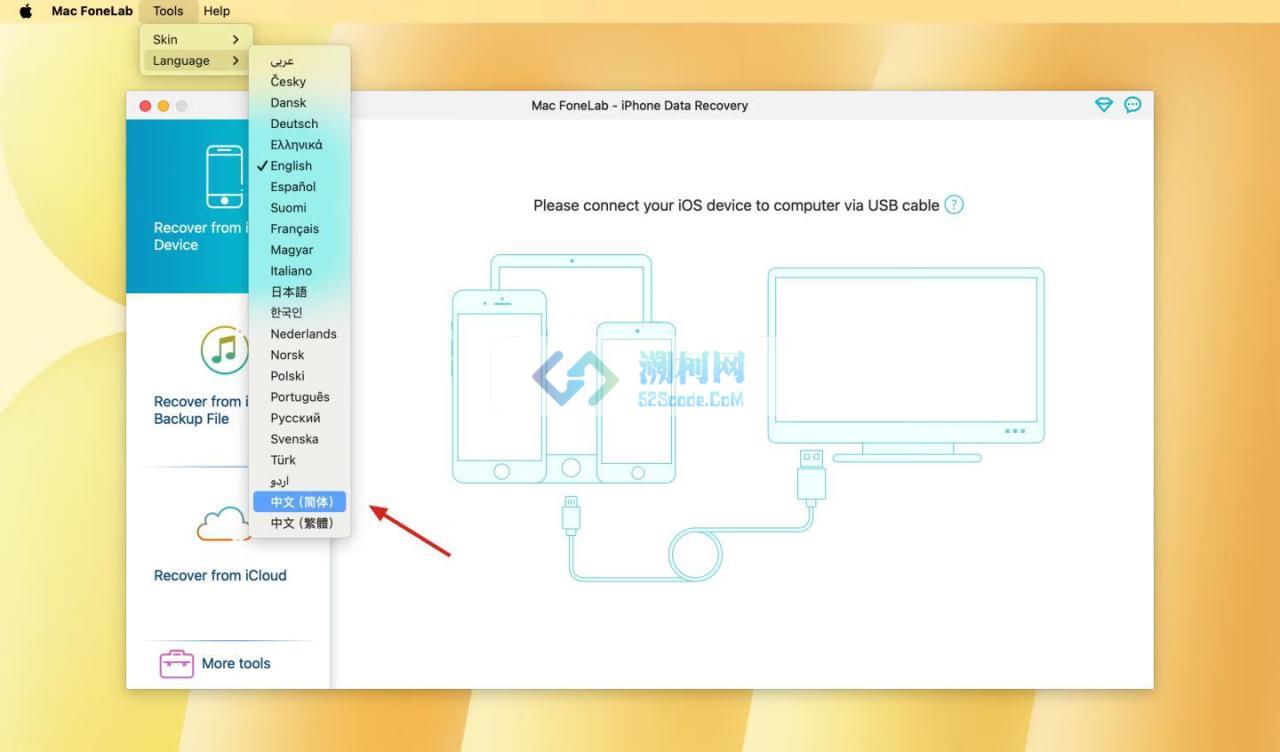Click the iTunes music note icon
1280x752 pixels.
[225, 349]
